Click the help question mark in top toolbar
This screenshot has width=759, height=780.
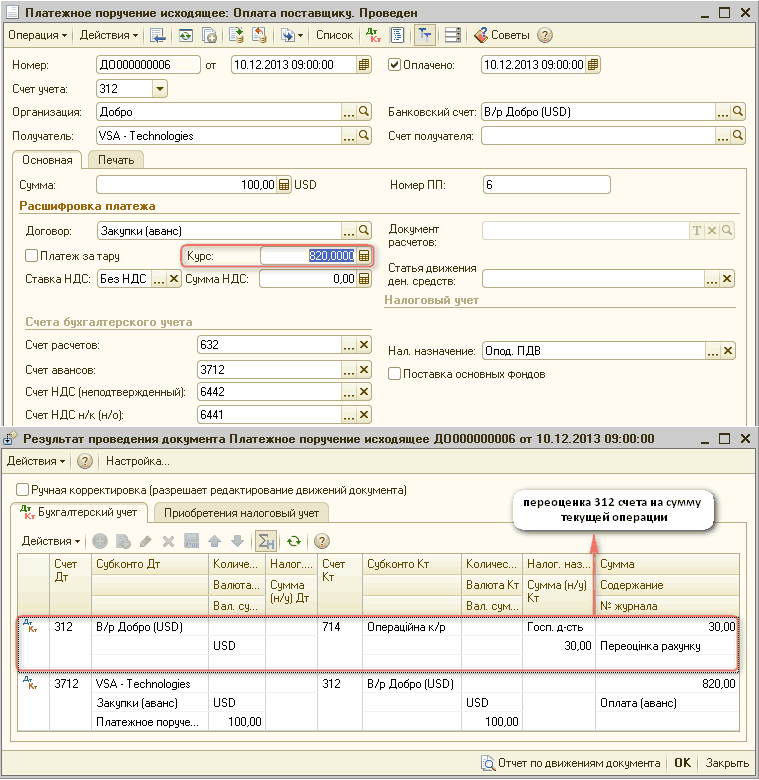tap(545, 35)
